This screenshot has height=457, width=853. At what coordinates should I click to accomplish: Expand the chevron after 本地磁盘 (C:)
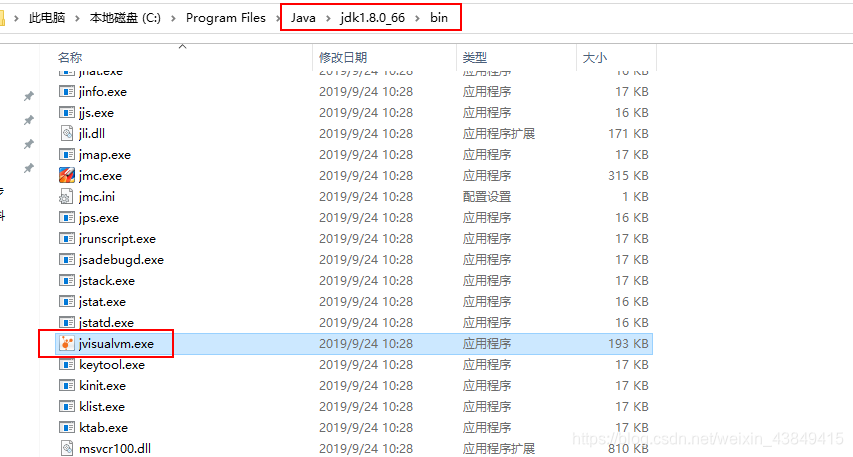coord(174,18)
